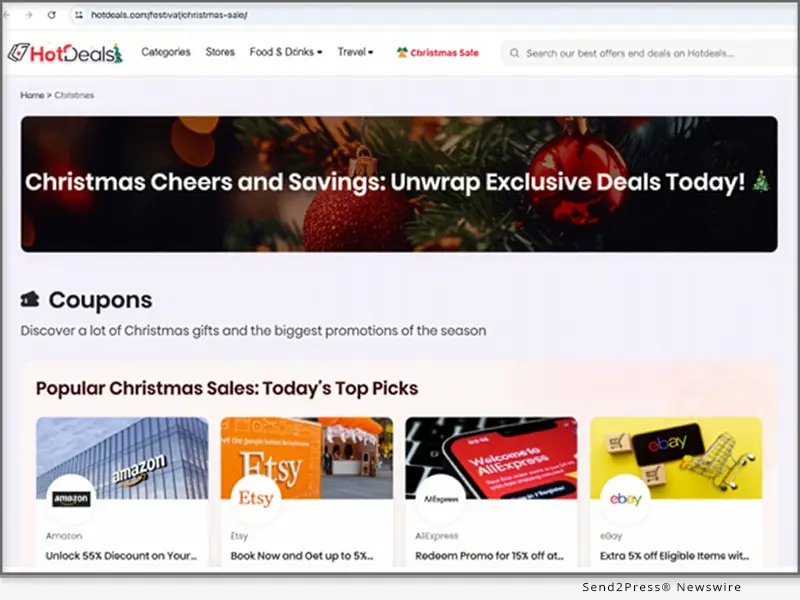Image resolution: width=800 pixels, height=600 pixels.
Task: Click the search magnifier icon
Action: click(514, 53)
